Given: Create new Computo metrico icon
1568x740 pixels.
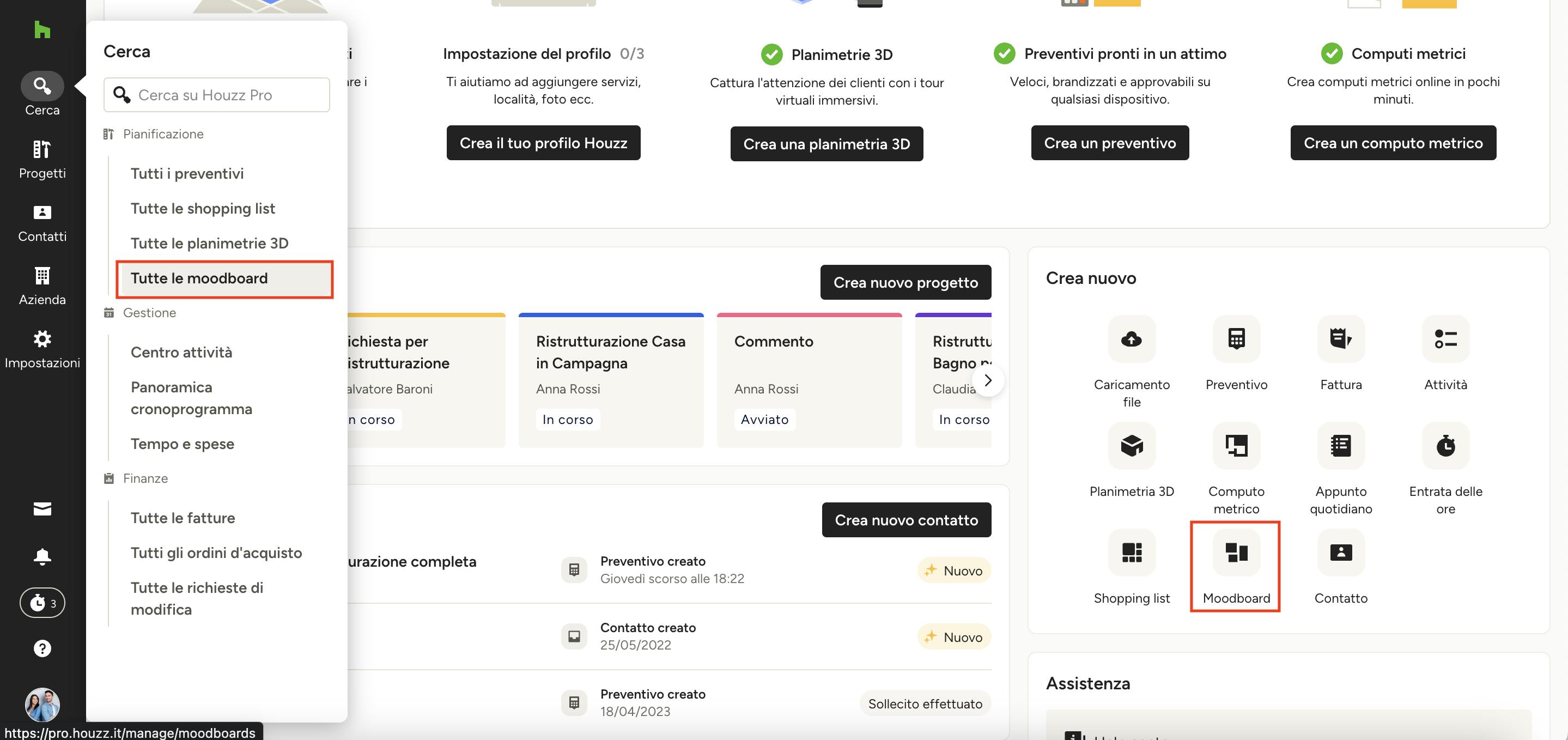Looking at the screenshot, I should (1236, 445).
